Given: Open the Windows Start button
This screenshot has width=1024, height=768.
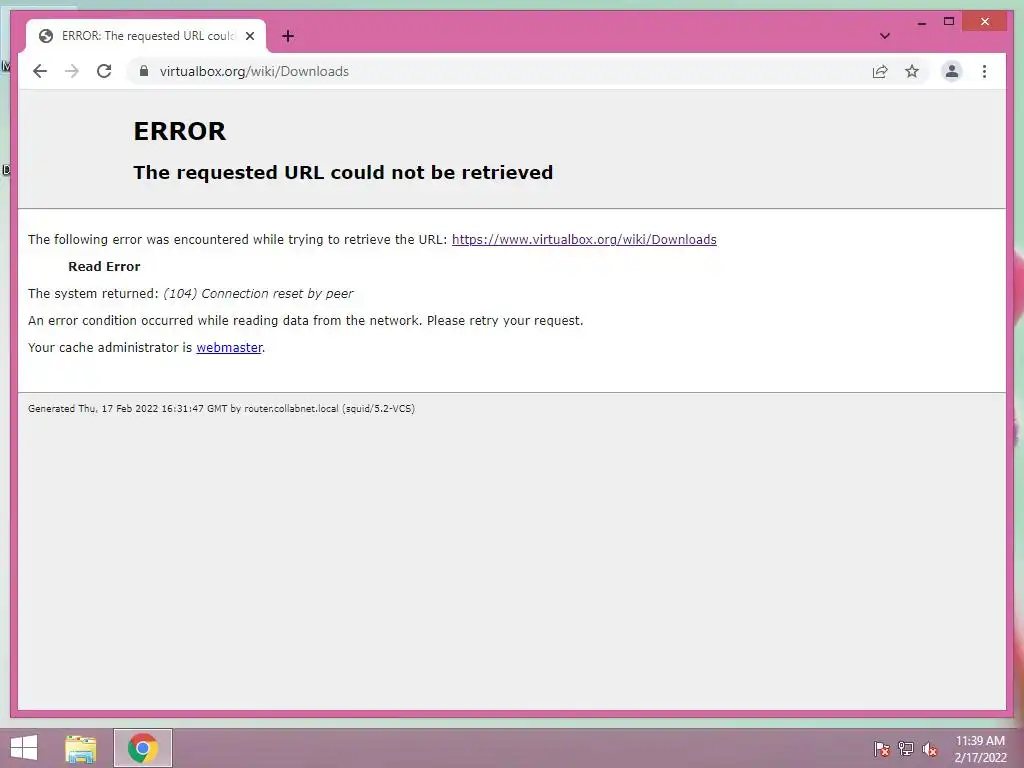Looking at the screenshot, I should coord(24,748).
